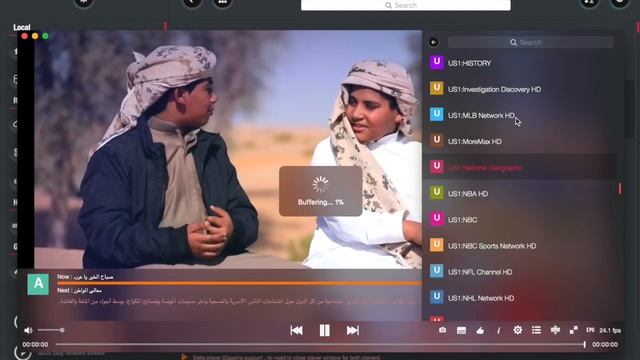Click the orange program progress bar

[x=239, y=283]
